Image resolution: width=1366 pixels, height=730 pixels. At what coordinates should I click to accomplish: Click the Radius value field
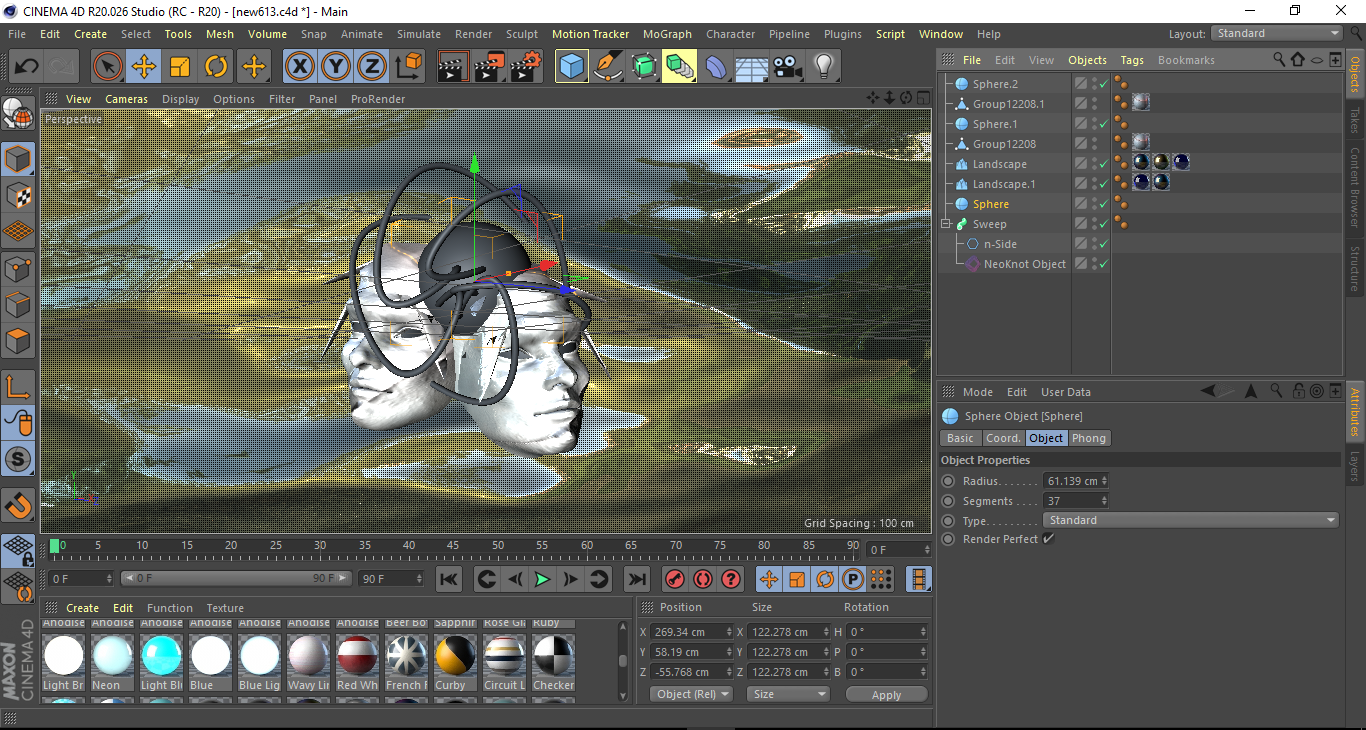(x=1072, y=481)
